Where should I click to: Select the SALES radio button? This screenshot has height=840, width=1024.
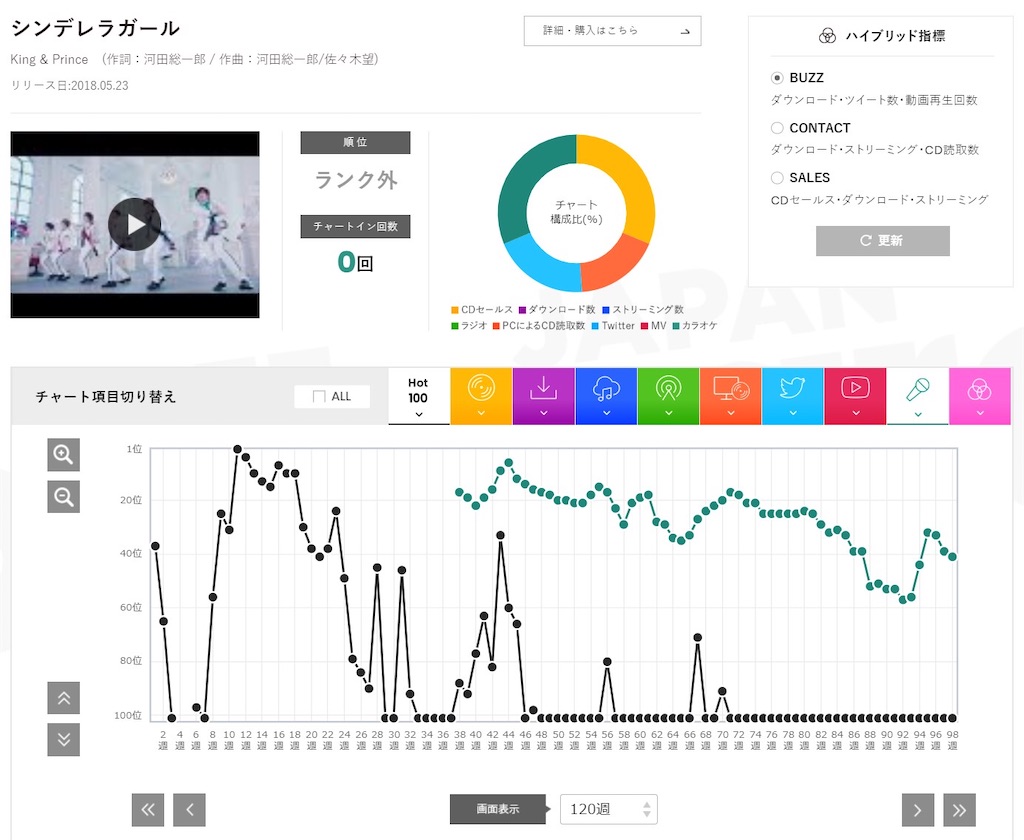pyautogui.click(x=777, y=178)
